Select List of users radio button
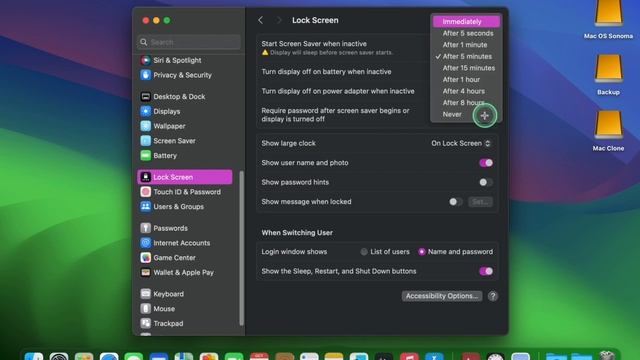The height and width of the screenshot is (360, 640). point(364,252)
